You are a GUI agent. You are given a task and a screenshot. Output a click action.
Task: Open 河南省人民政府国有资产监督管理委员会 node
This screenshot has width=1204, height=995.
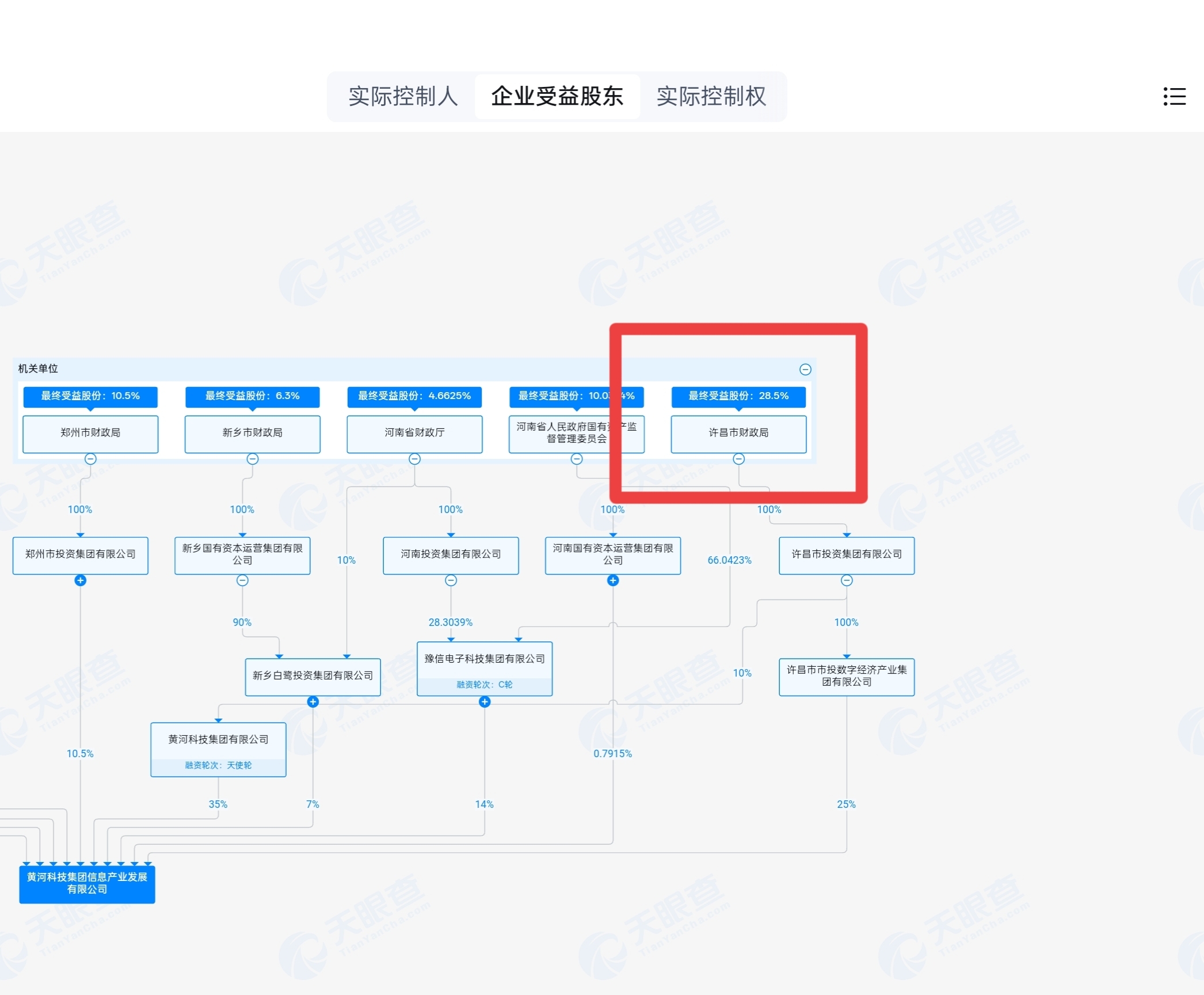point(577,434)
